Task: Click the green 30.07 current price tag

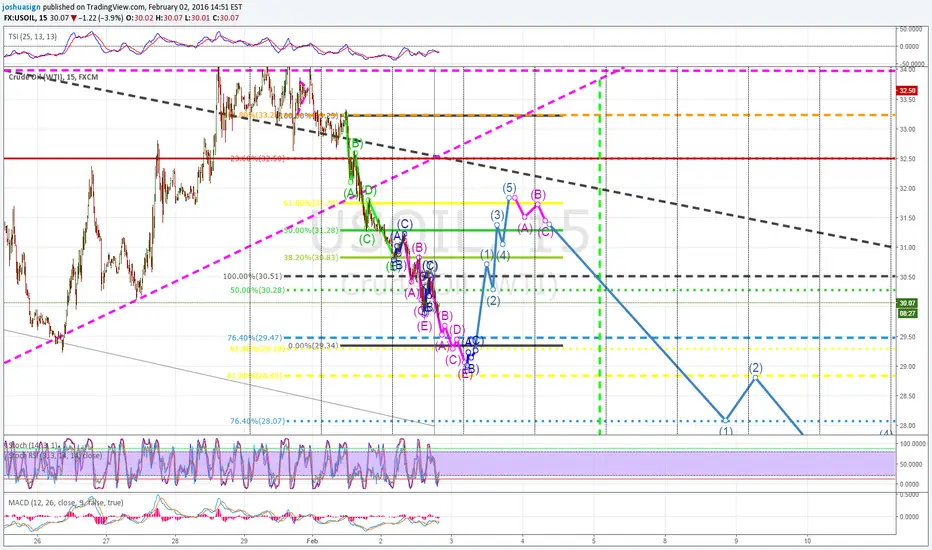Action: [x=908, y=303]
